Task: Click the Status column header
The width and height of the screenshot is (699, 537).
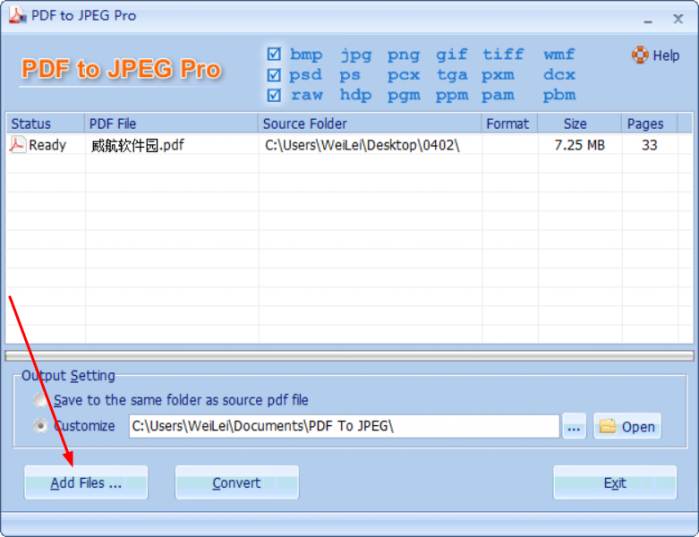Action: 45,123
